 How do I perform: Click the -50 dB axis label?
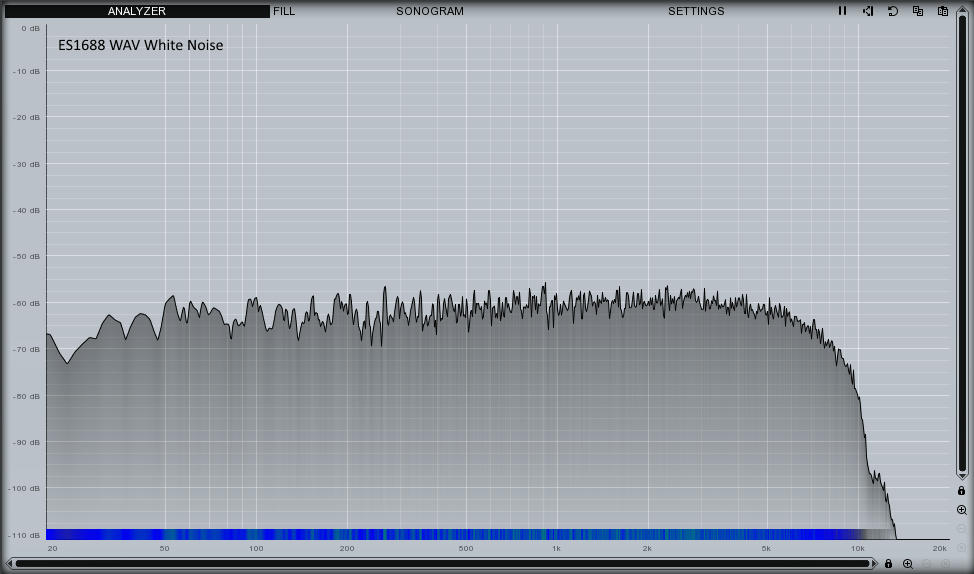point(26,257)
